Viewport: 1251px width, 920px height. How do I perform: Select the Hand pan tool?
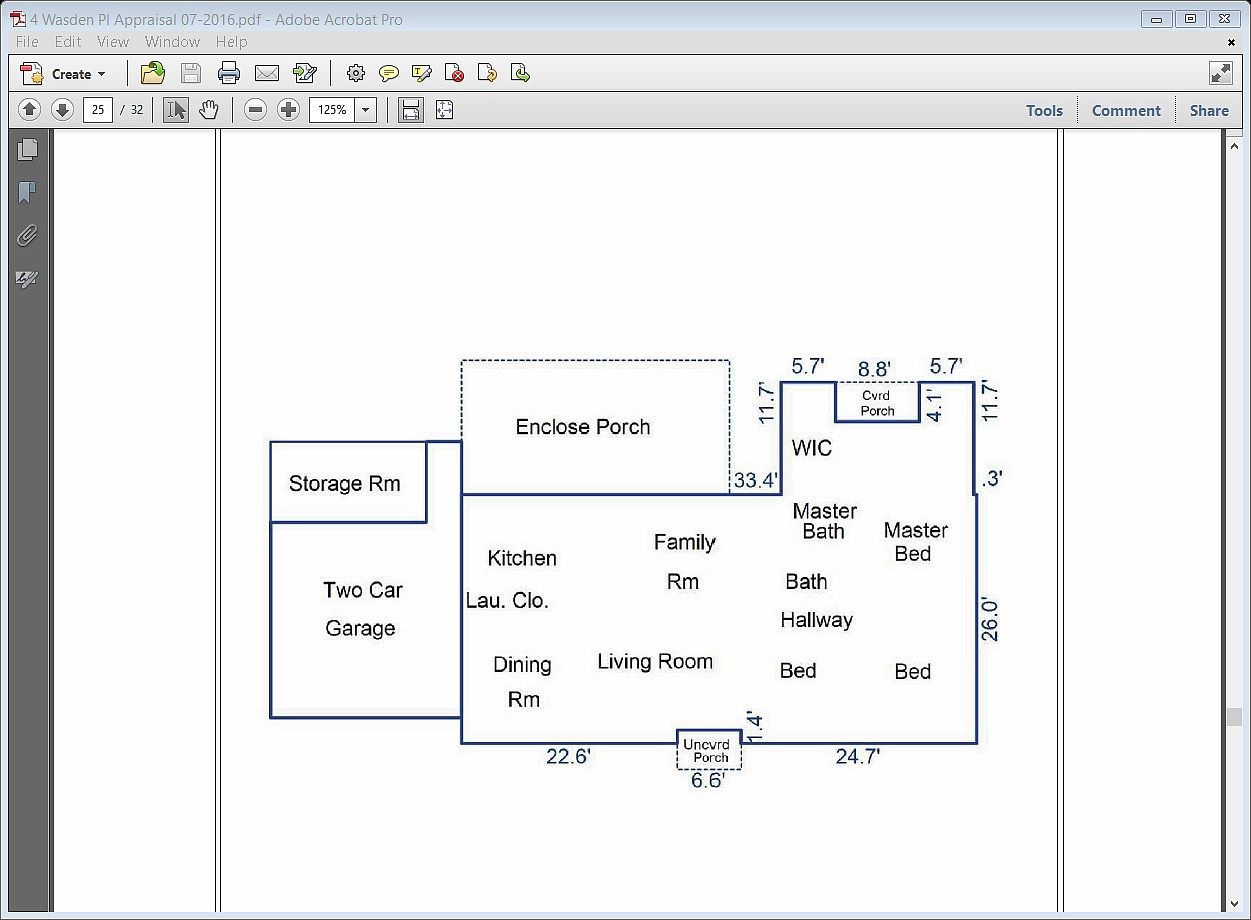(x=208, y=110)
